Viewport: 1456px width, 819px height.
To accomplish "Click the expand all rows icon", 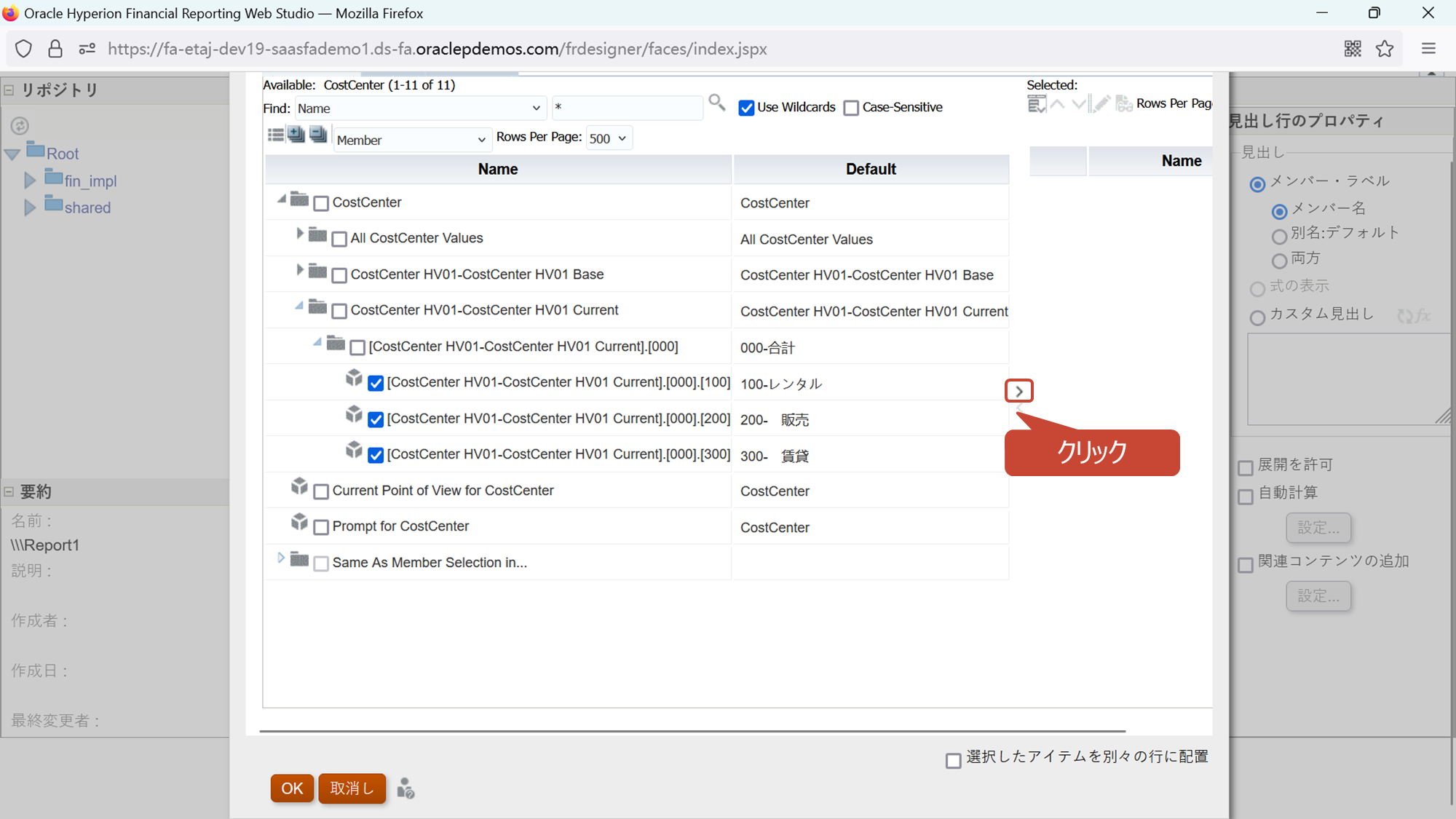I will tap(296, 135).
